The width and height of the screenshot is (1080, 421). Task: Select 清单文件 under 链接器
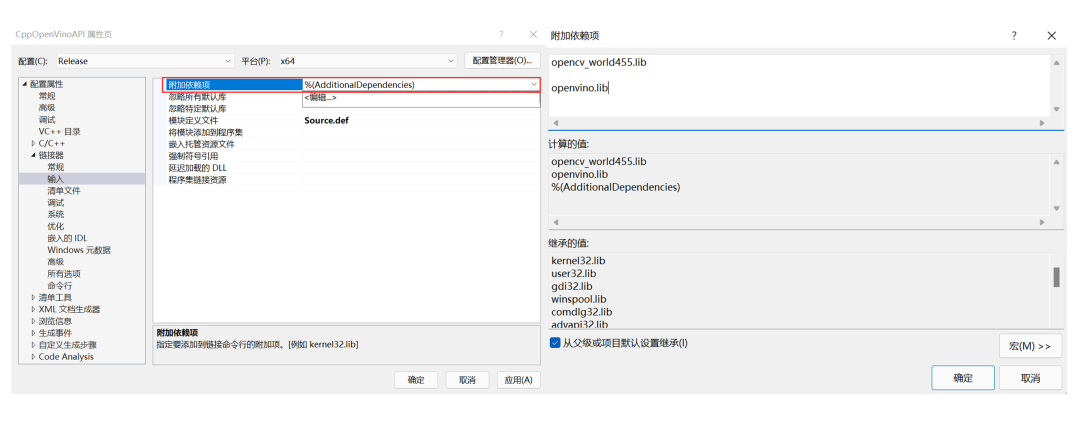click(x=64, y=191)
